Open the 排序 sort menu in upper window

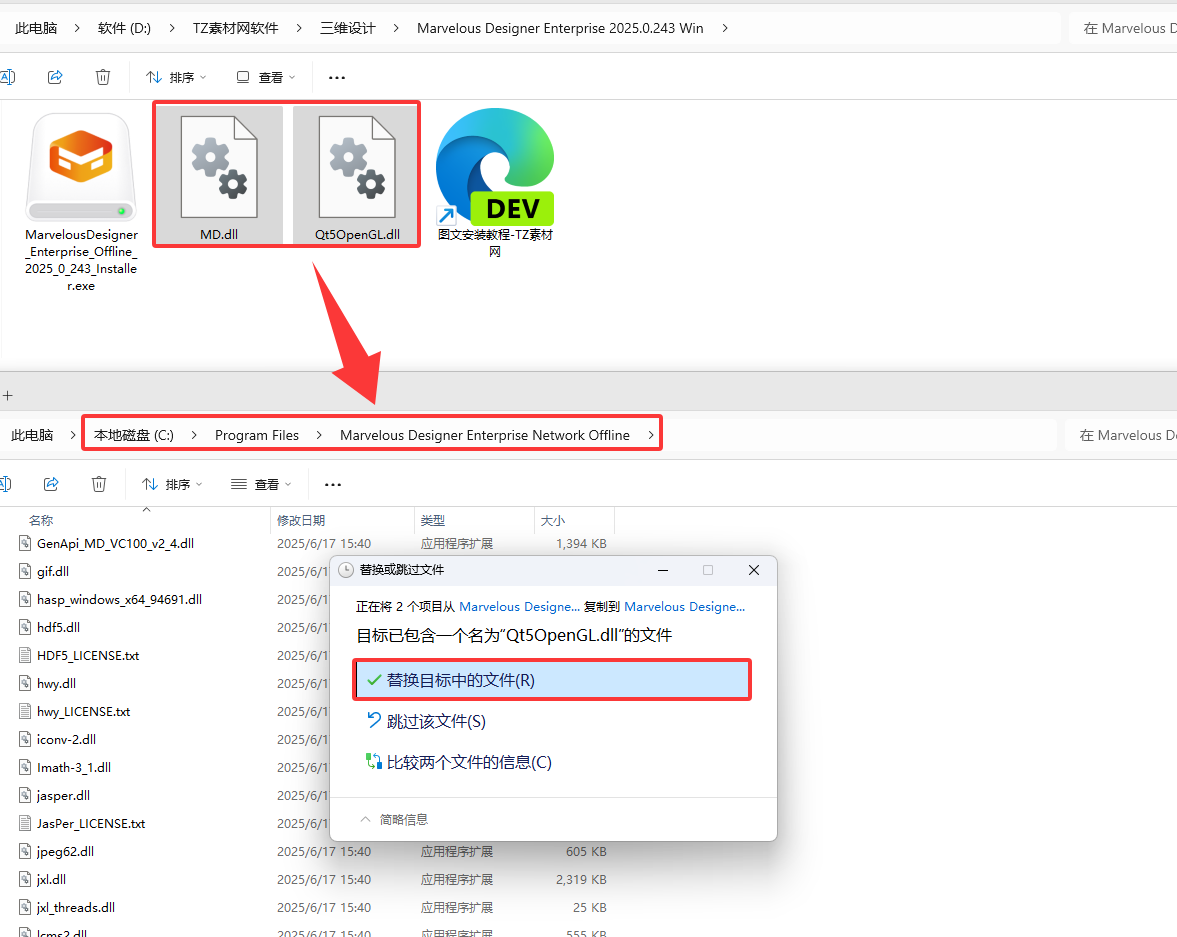(x=176, y=77)
